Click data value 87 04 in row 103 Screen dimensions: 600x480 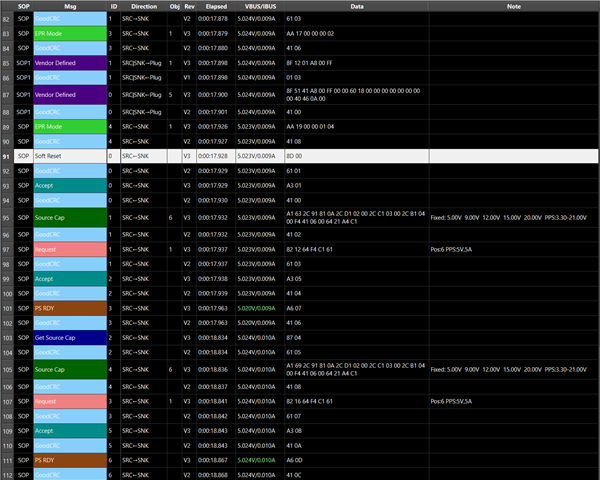(294, 338)
